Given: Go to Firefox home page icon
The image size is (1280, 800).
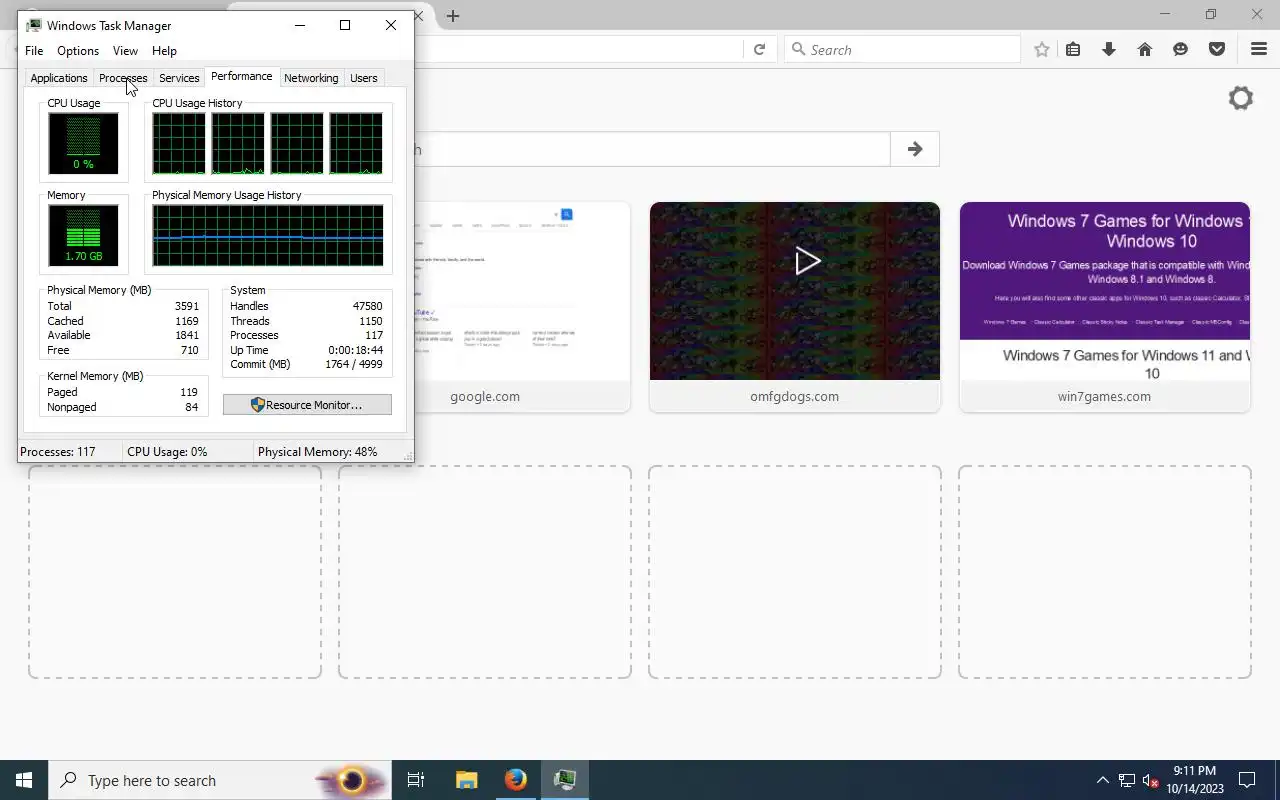Looking at the screenshot, I should coord(1145,49).
